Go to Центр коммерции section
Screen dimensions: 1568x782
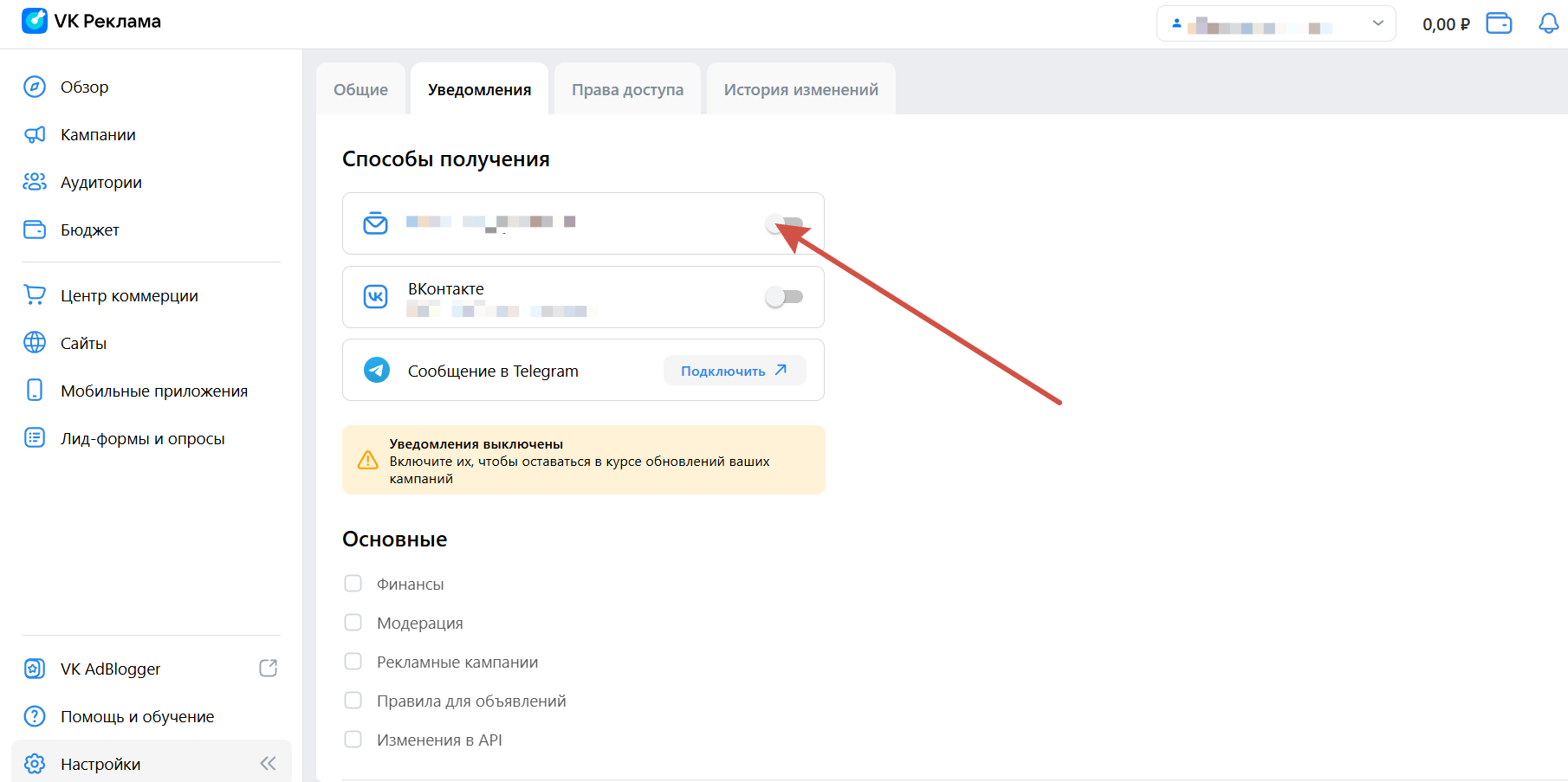click(x=129, y=295)
